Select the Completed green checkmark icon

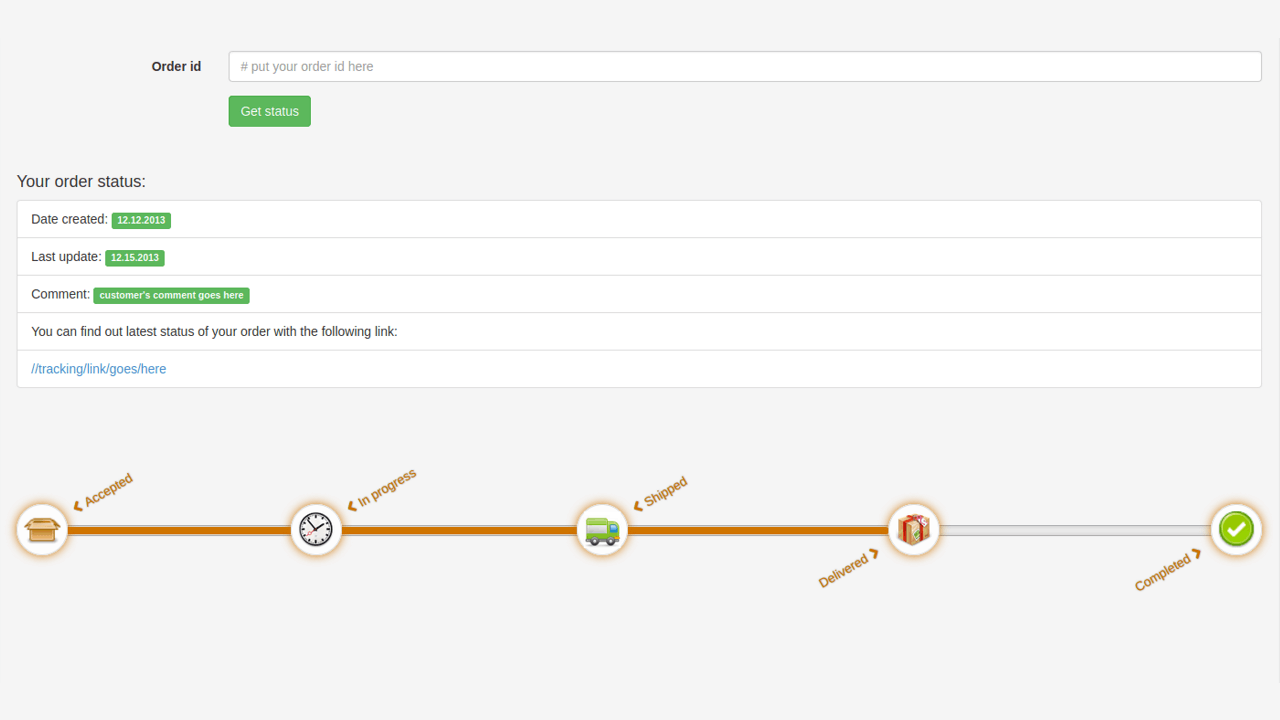pyautogui.click(x=1236, y=529)
